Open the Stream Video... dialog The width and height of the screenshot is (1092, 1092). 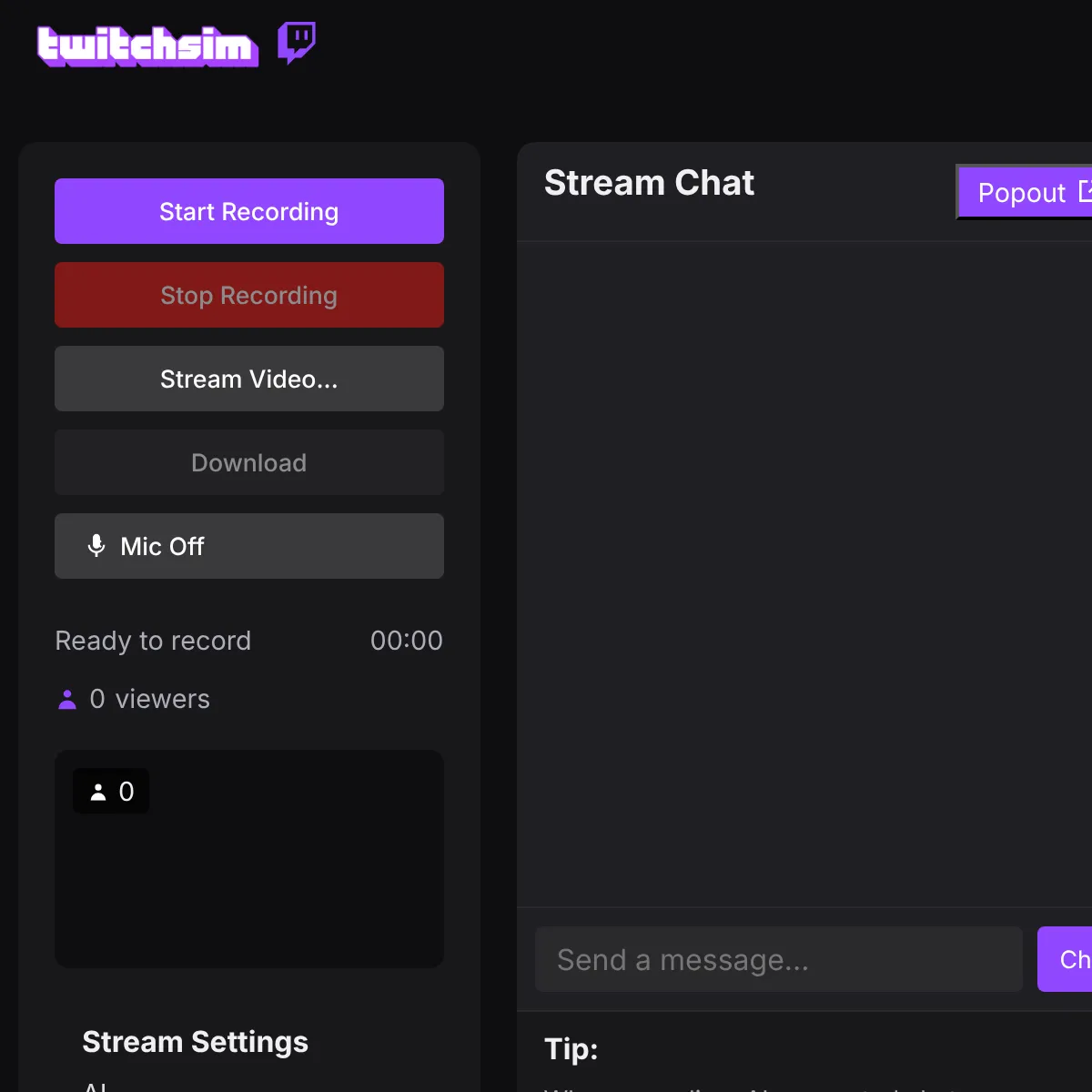click(249, 379)
